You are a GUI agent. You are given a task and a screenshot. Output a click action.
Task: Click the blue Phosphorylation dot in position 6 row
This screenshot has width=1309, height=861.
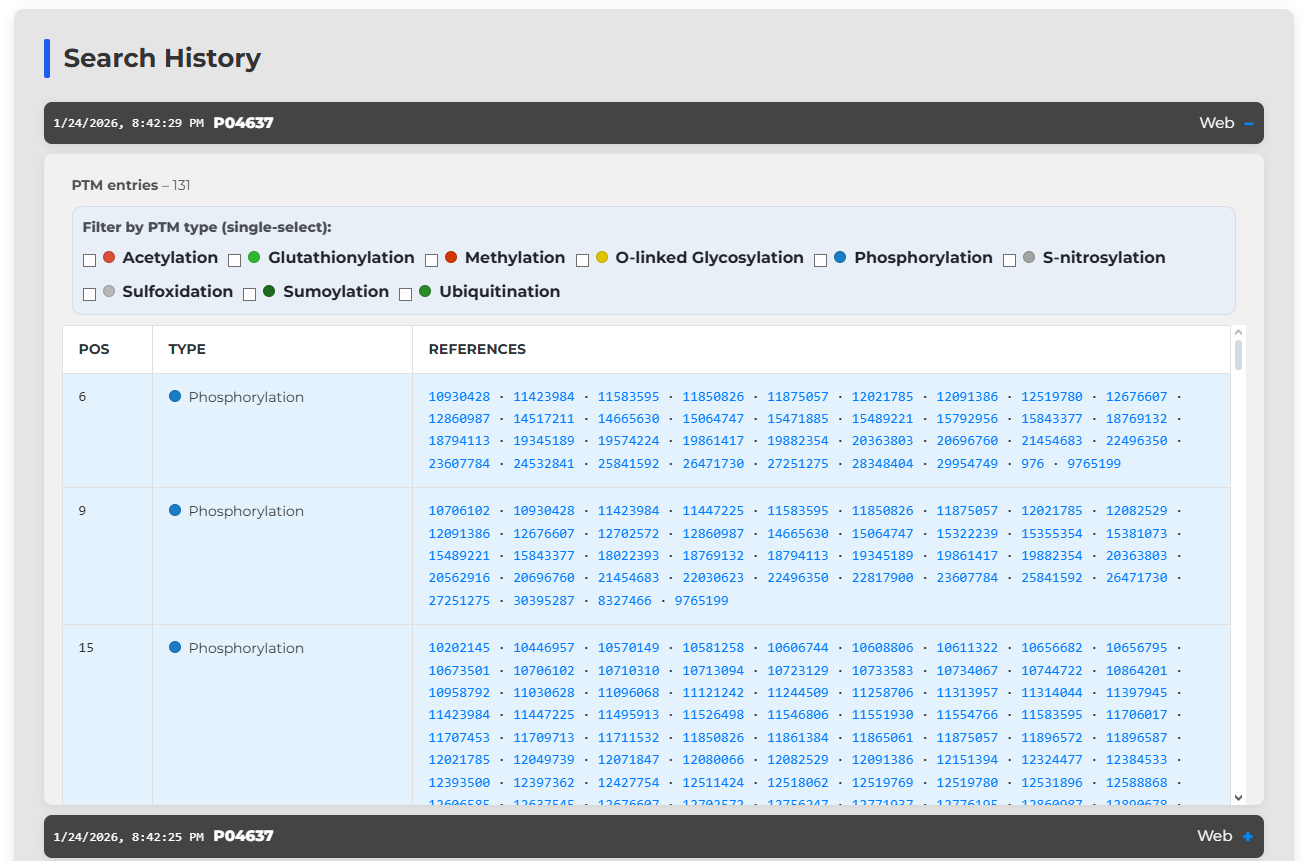pos(175,396)
